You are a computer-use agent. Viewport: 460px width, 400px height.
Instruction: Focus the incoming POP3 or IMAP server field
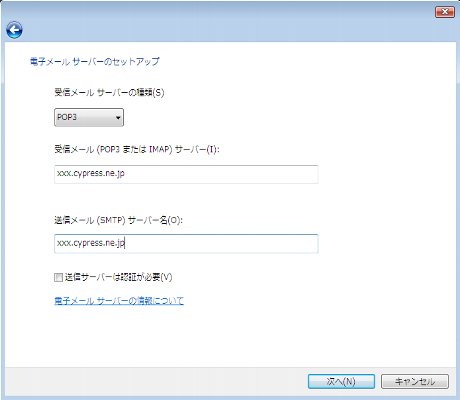pos(186,174)
